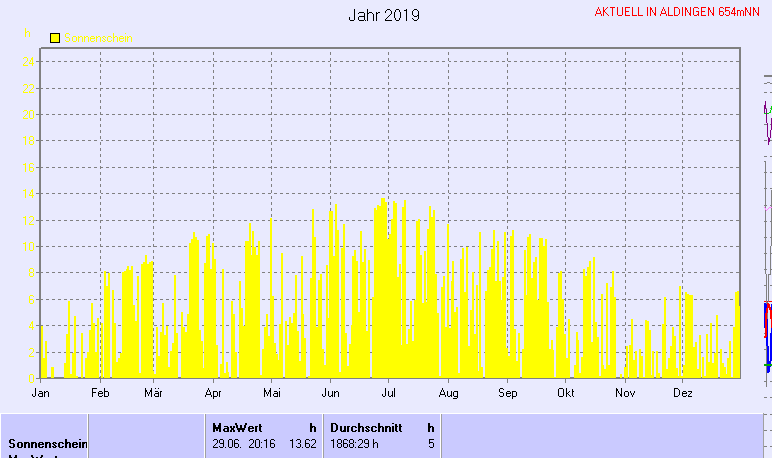This screenshot has height=458, width=772.
Task: Click the Sonnenschein legend label text
Action: (102, 38)
